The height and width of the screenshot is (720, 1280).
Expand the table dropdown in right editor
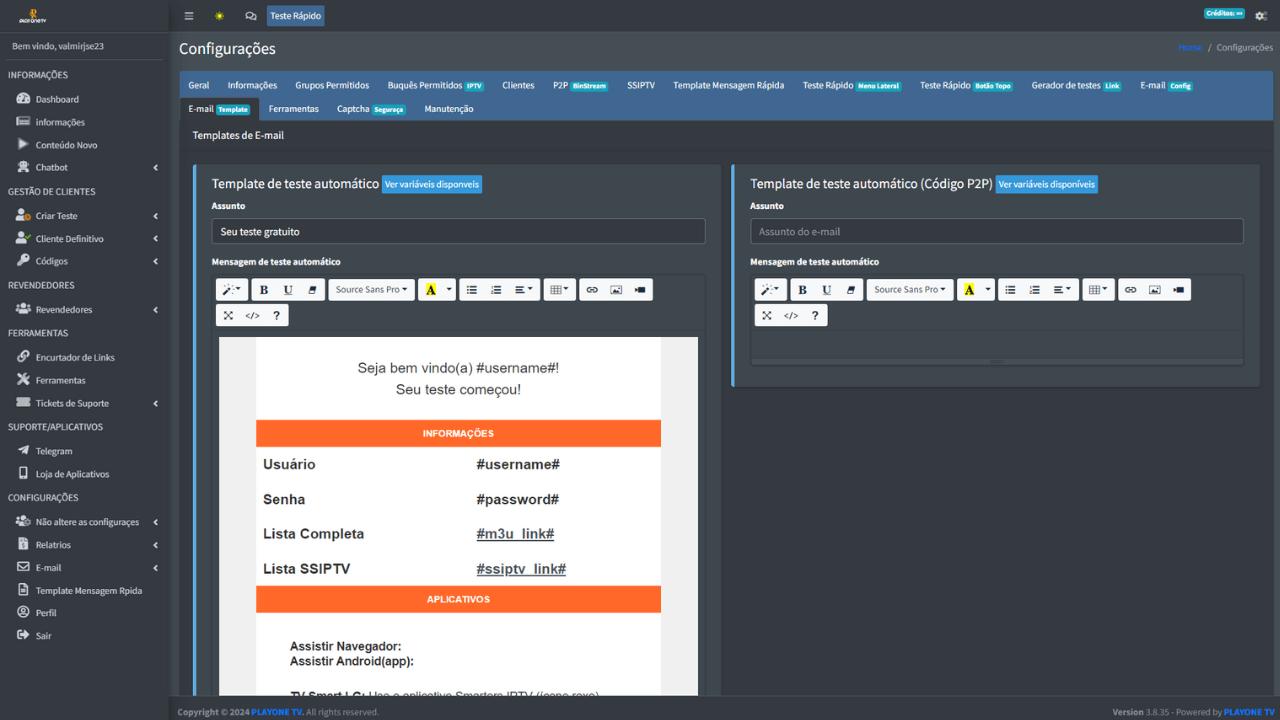click(x=1098, y=290)
